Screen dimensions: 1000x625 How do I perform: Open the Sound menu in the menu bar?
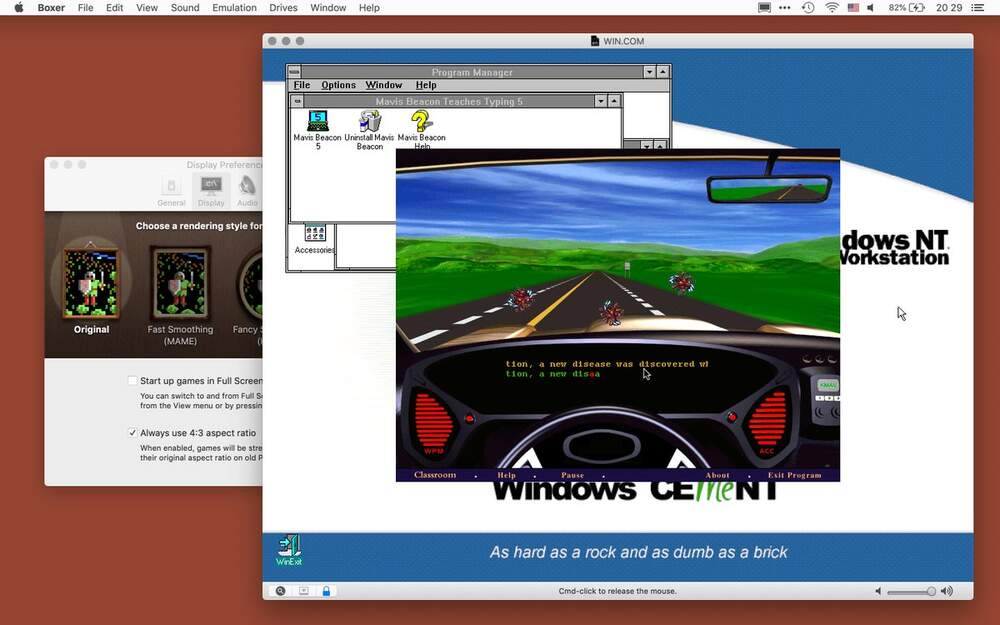[185, 8]
